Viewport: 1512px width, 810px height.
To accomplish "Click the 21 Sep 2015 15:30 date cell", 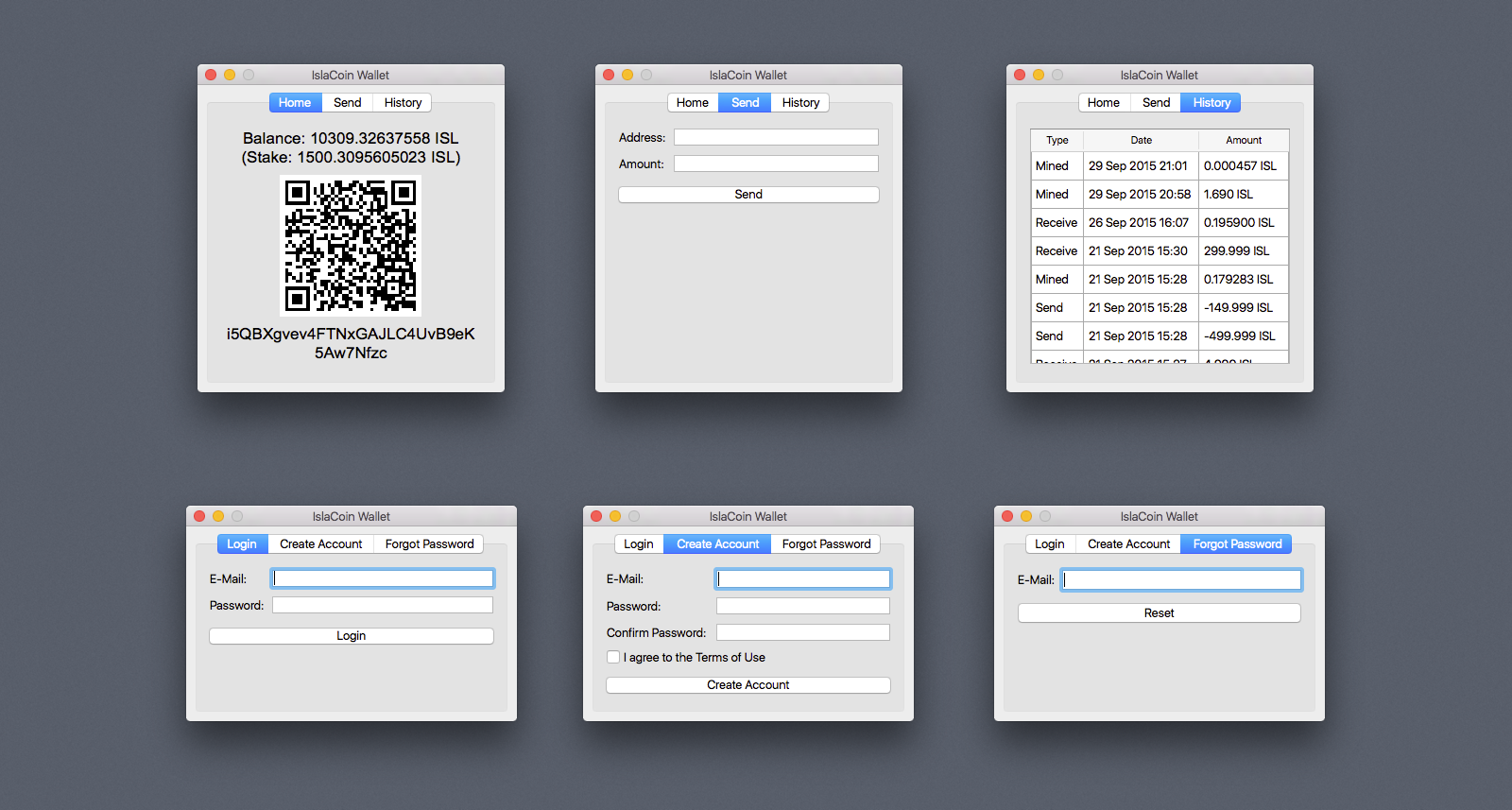I will click(1141, 250).
